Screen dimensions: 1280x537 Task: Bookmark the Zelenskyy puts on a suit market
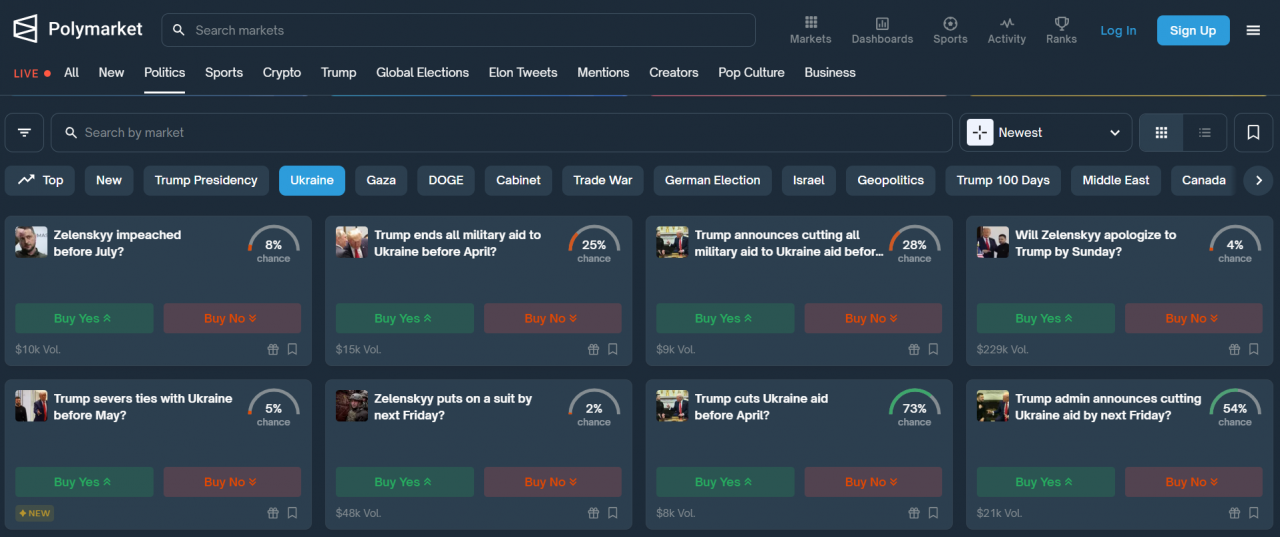click(x=613, y=513)
